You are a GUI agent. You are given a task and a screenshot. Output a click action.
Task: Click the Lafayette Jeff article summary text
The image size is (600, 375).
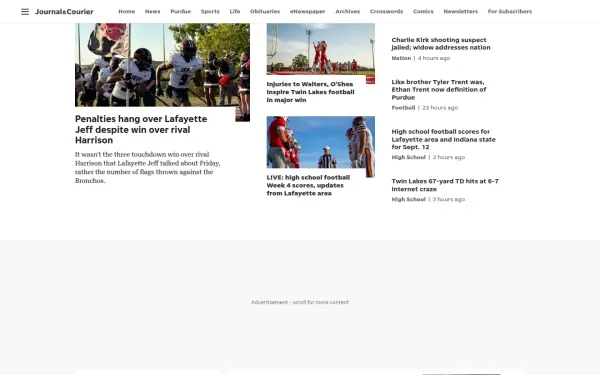click(148, 168)
